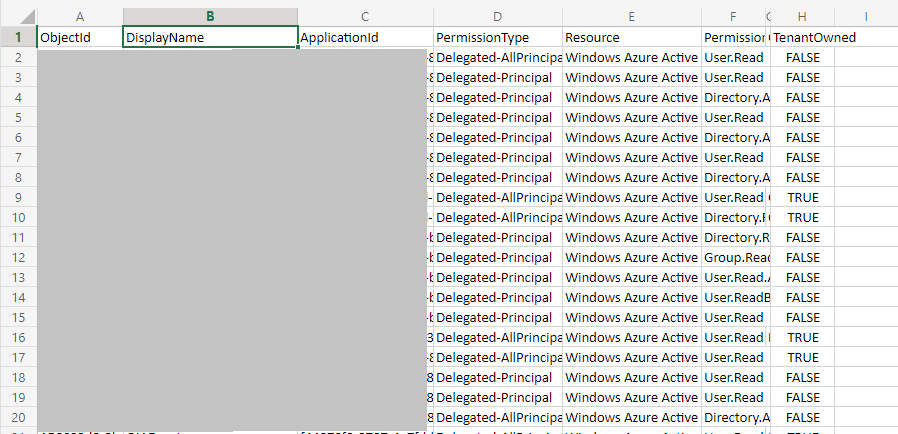Select Windows Azure Active cell in row 11
The image size is (898, 434).
pyautogui.click(x=632, y=238)
